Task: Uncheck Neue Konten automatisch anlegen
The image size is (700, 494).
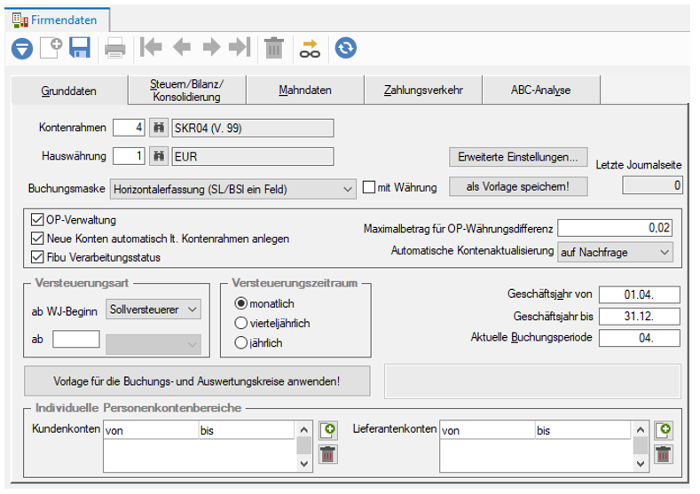Action: click(37, 238)
